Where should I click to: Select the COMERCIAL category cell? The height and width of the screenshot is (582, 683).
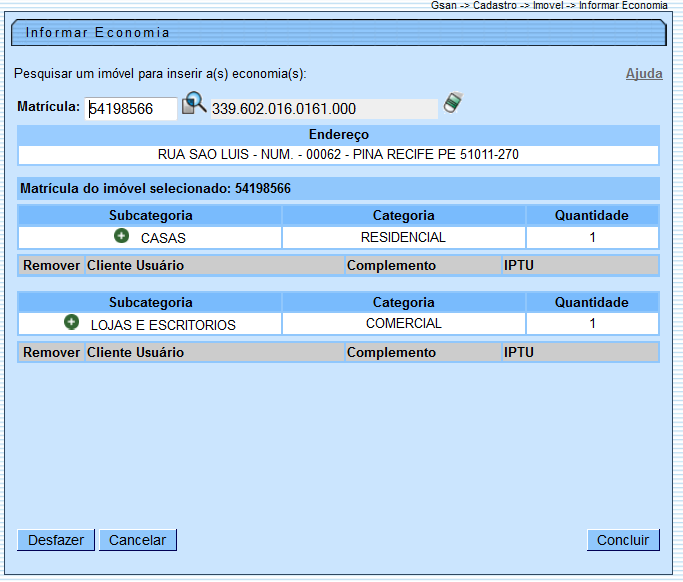(403, 324)
